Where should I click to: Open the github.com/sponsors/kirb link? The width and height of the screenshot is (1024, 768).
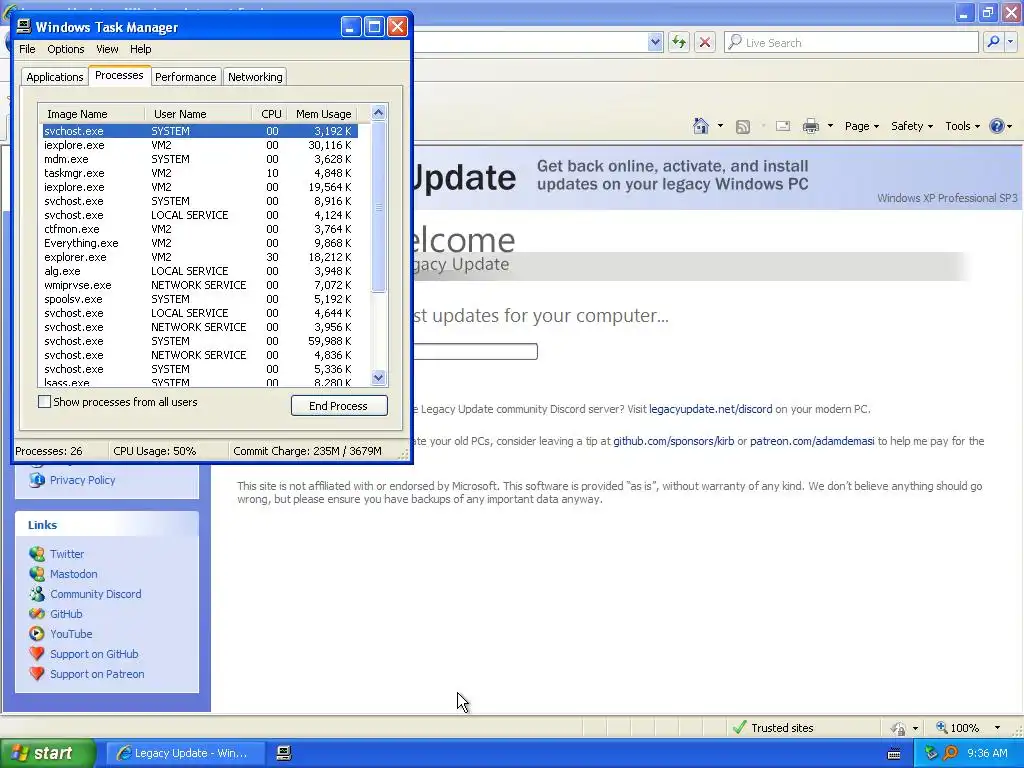pyautogui.click(x=673, y=441)
